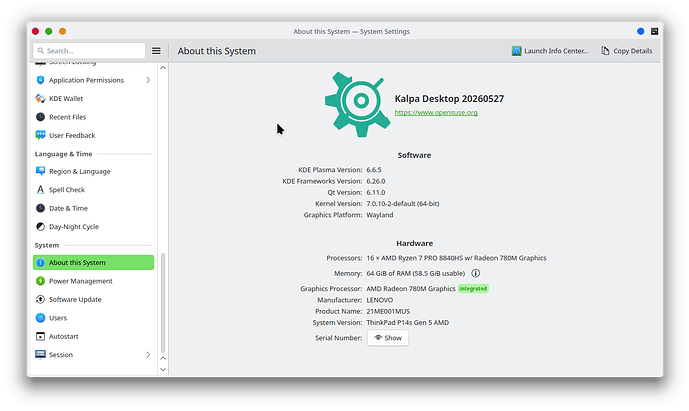Click the sidebar scroll down arrow at bottom
The image size is (689, 411).
[x=163, y=370]
